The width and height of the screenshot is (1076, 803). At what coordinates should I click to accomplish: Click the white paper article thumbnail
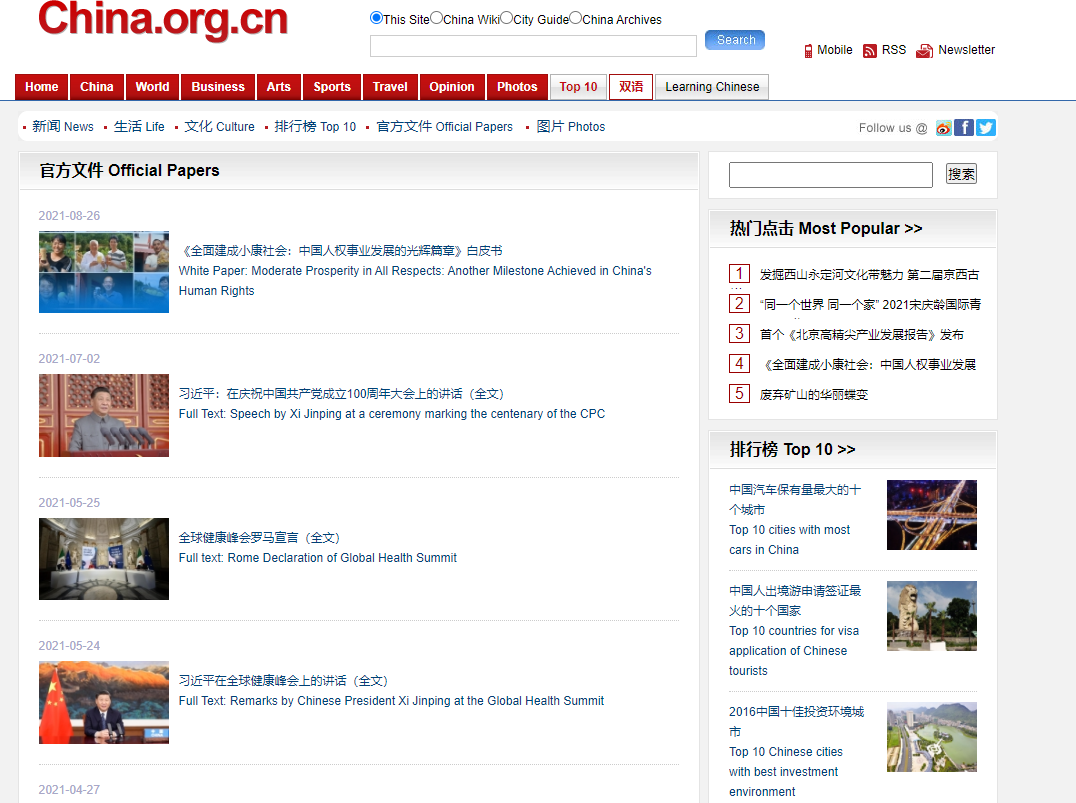(104, 272)
